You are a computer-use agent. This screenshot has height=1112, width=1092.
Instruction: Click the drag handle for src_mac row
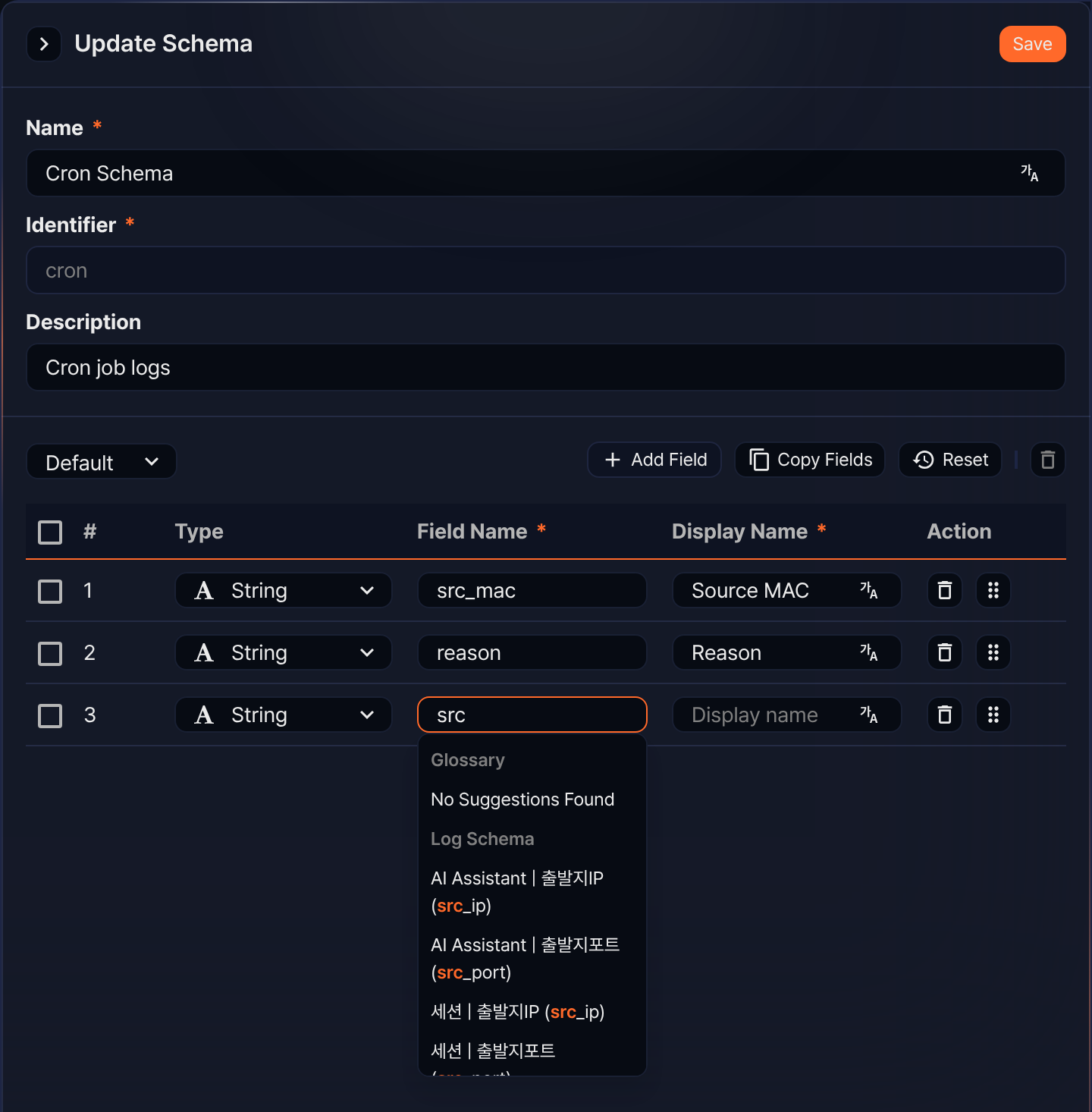pos(993,590)
